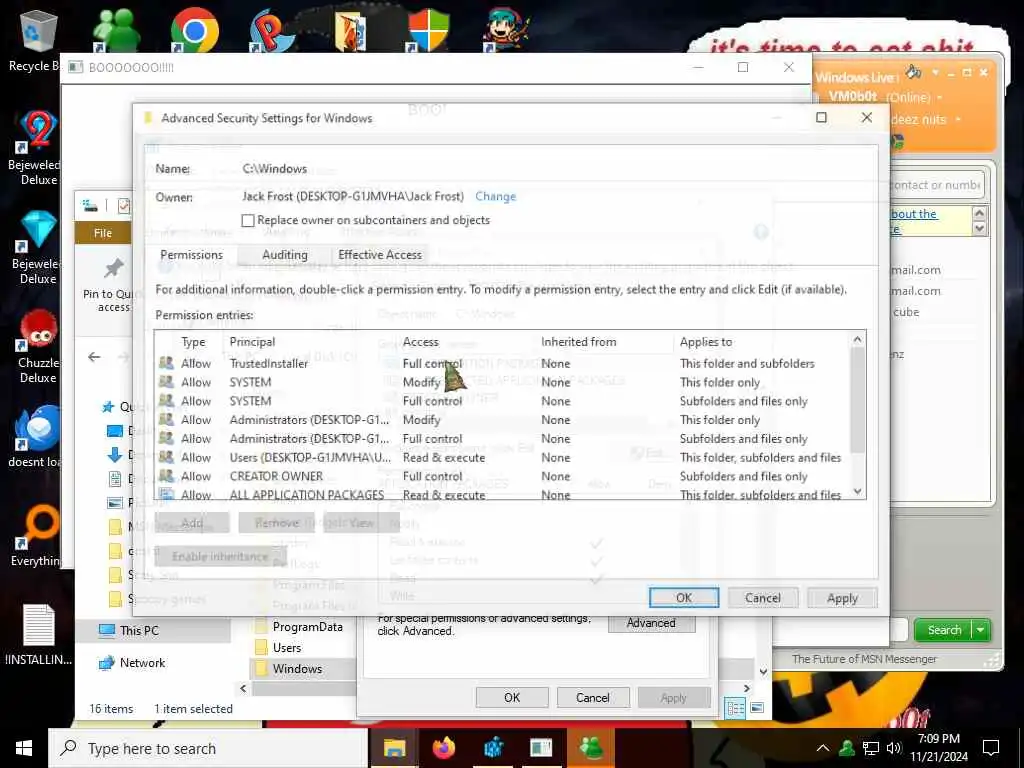This screenshot has height=768, width=1024.
Task: Select the Users folder in Explorer
Action: pyautogui.click(x=287, y=648)
